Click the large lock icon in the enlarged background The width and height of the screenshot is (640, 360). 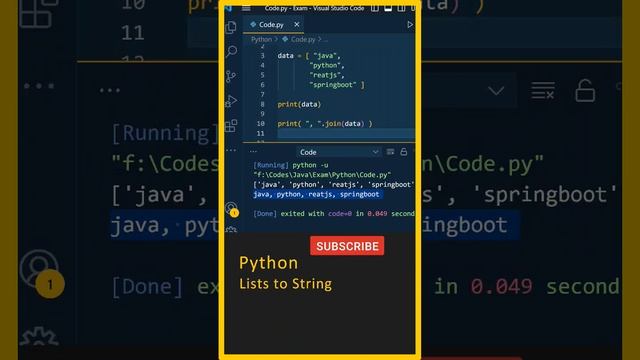585,91
